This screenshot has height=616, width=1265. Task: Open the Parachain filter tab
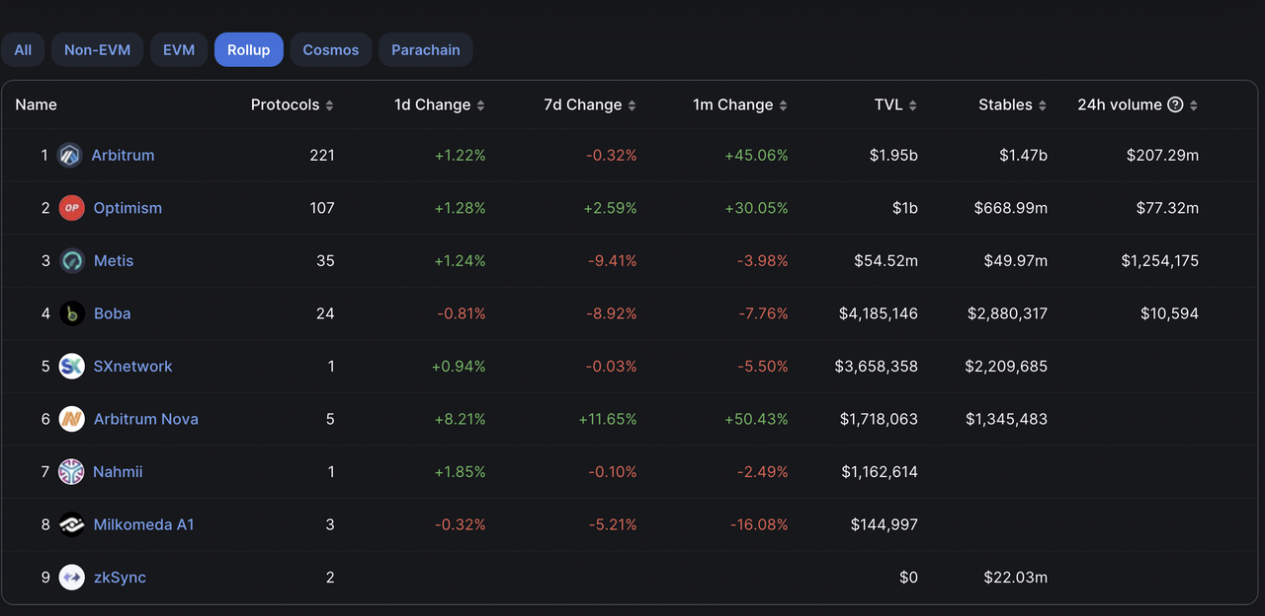(x=426, y=50)
